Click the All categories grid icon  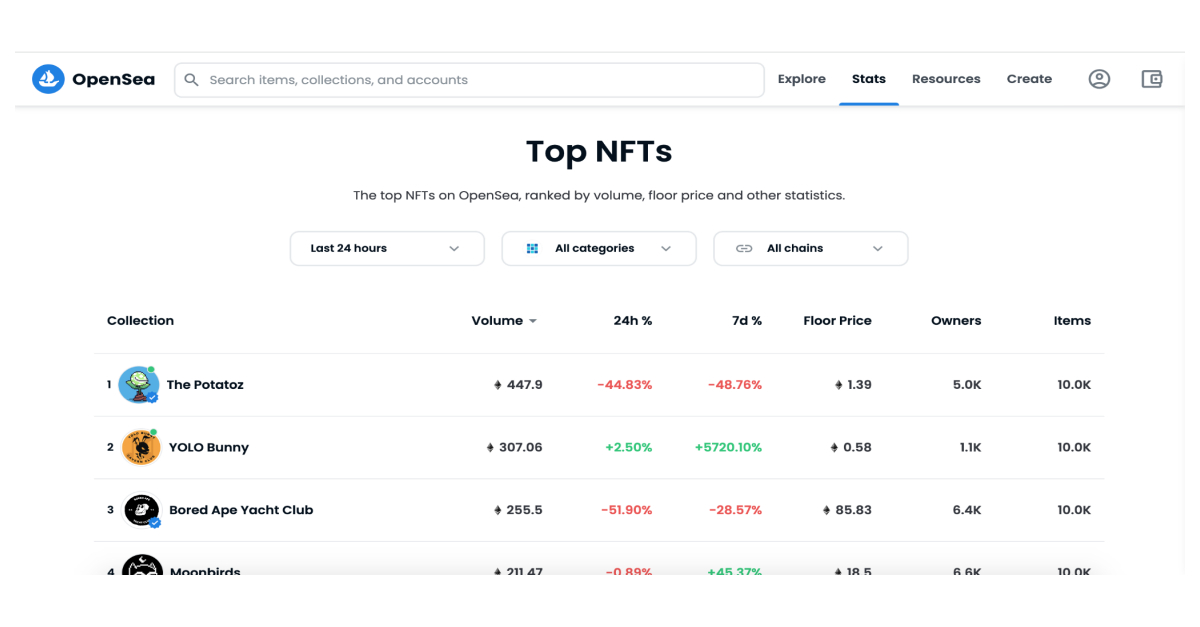point(533,249)
